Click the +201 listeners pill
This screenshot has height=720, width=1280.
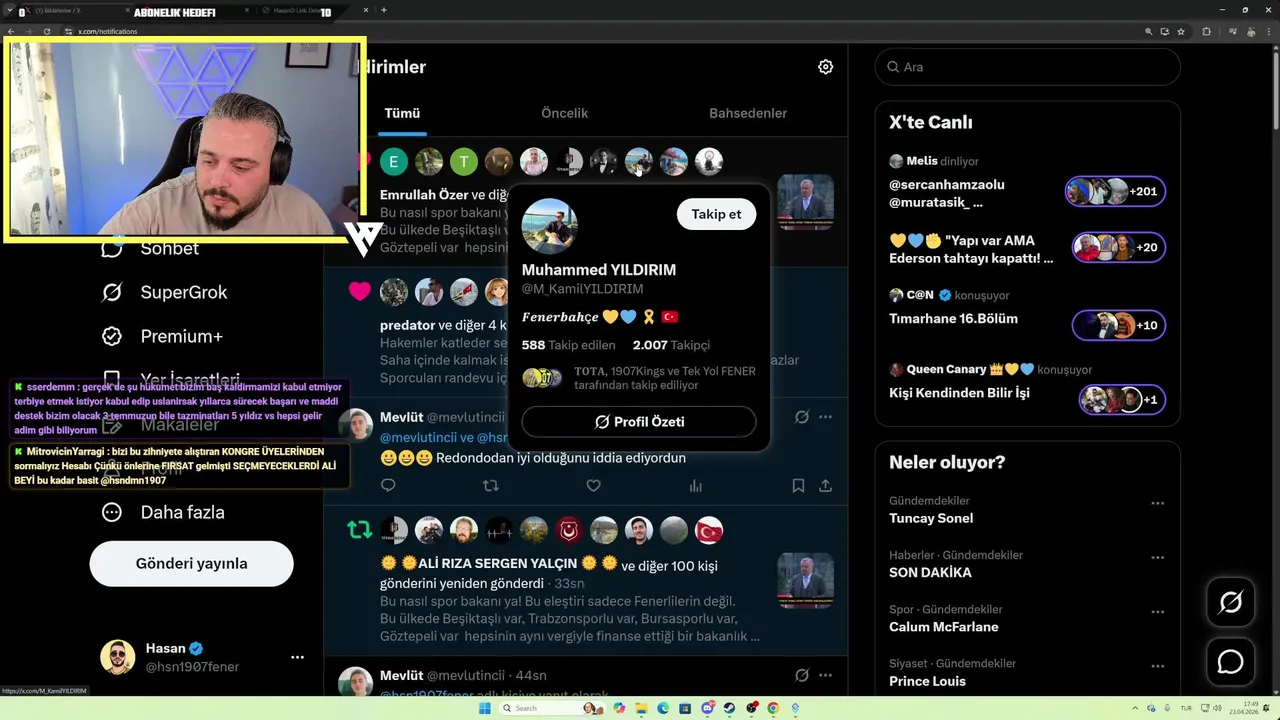[1115, 191]
